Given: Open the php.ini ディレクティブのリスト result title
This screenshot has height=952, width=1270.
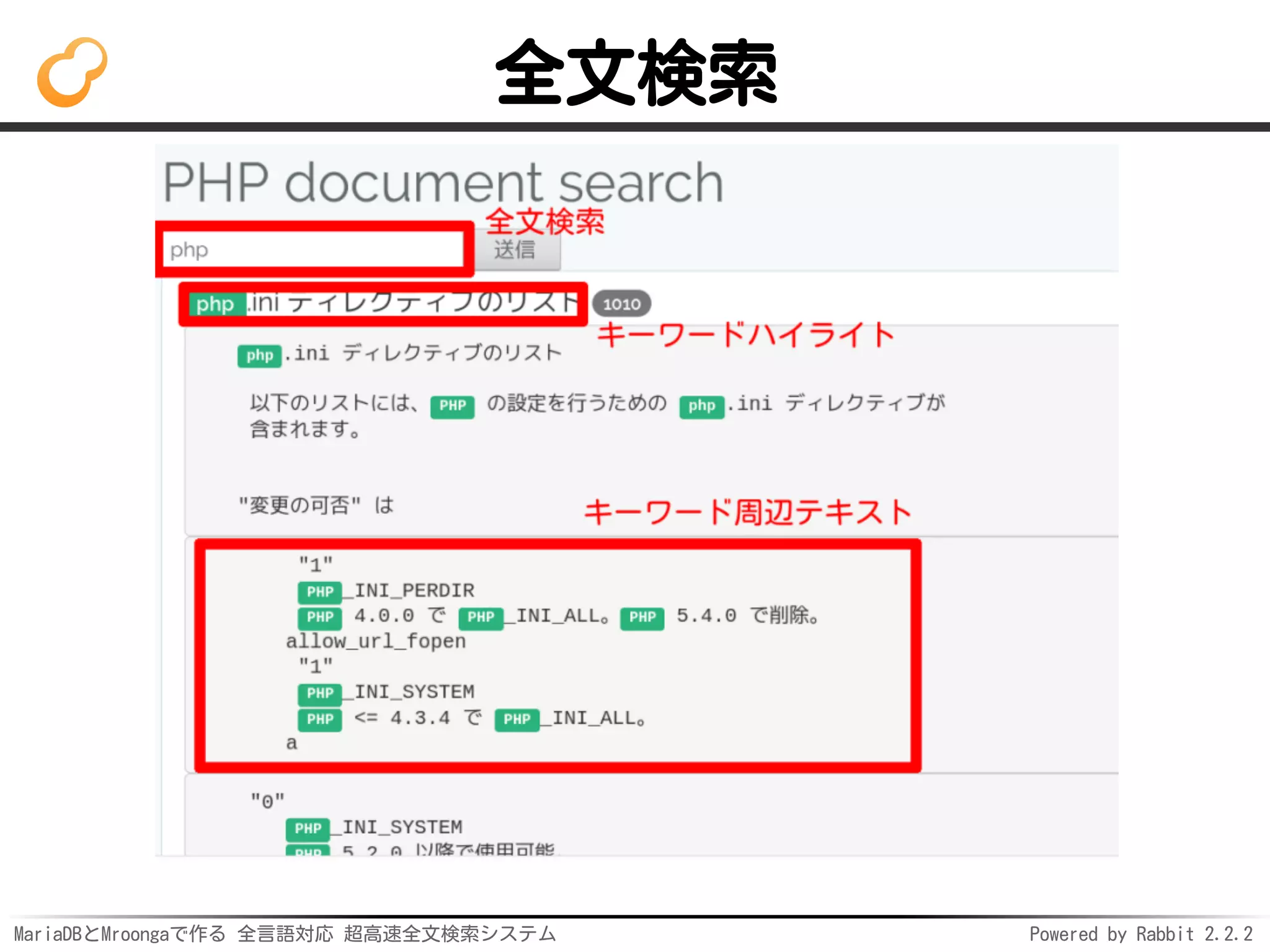Looking at the screenshot, I should point(384,304).
